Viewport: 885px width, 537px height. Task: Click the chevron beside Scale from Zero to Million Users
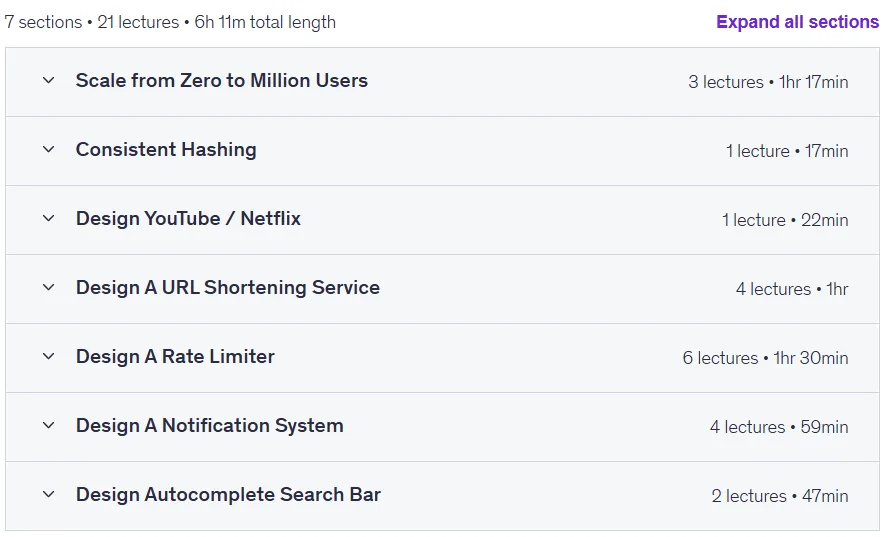[49, 80]
